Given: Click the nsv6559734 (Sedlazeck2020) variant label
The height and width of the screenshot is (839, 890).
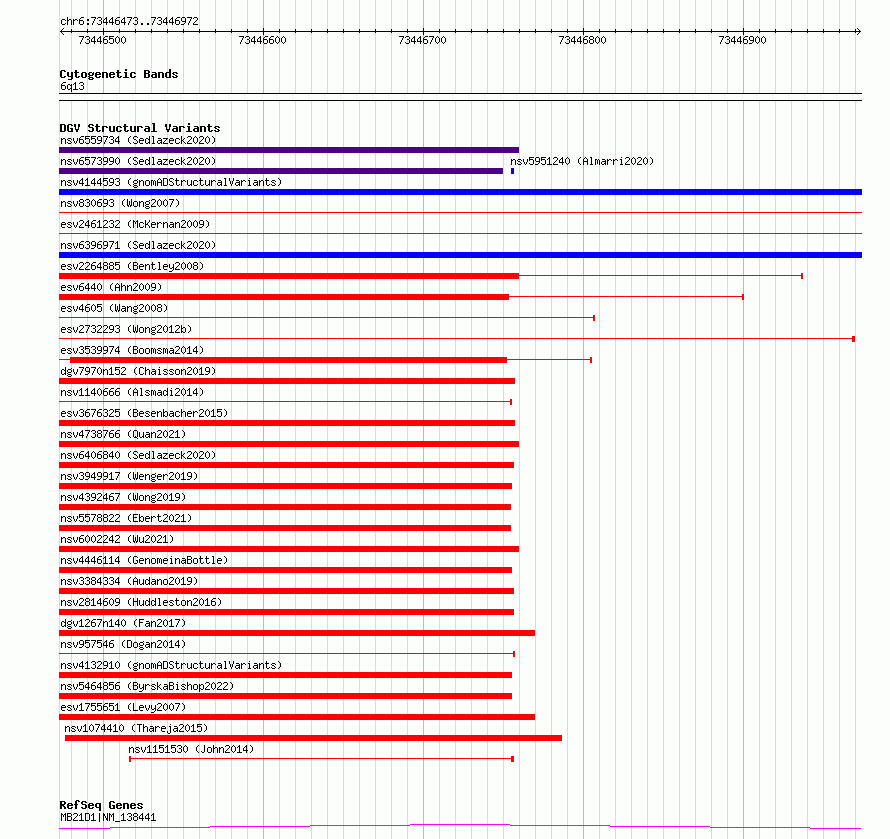Looking at the screenshot, I should coord(138,140).
